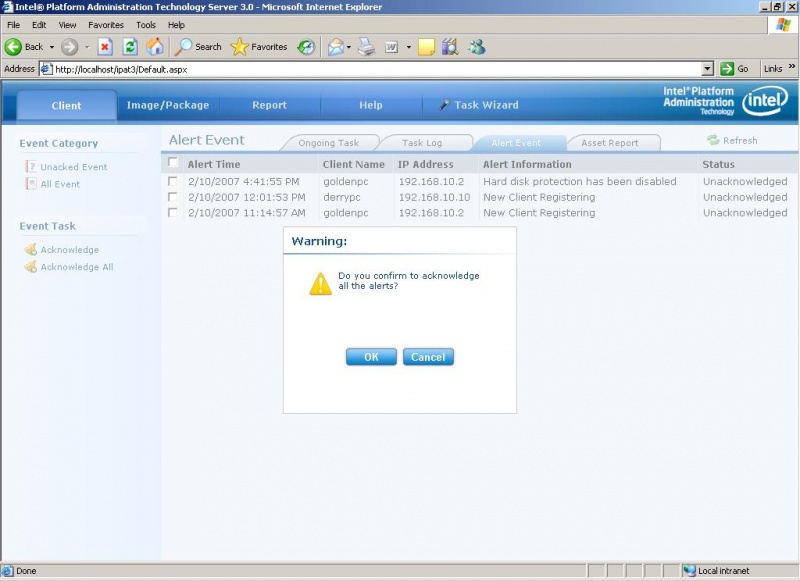
Task: Click the Local intranet status bar zone
Action: pyautogui.click(x=716, y=570)
